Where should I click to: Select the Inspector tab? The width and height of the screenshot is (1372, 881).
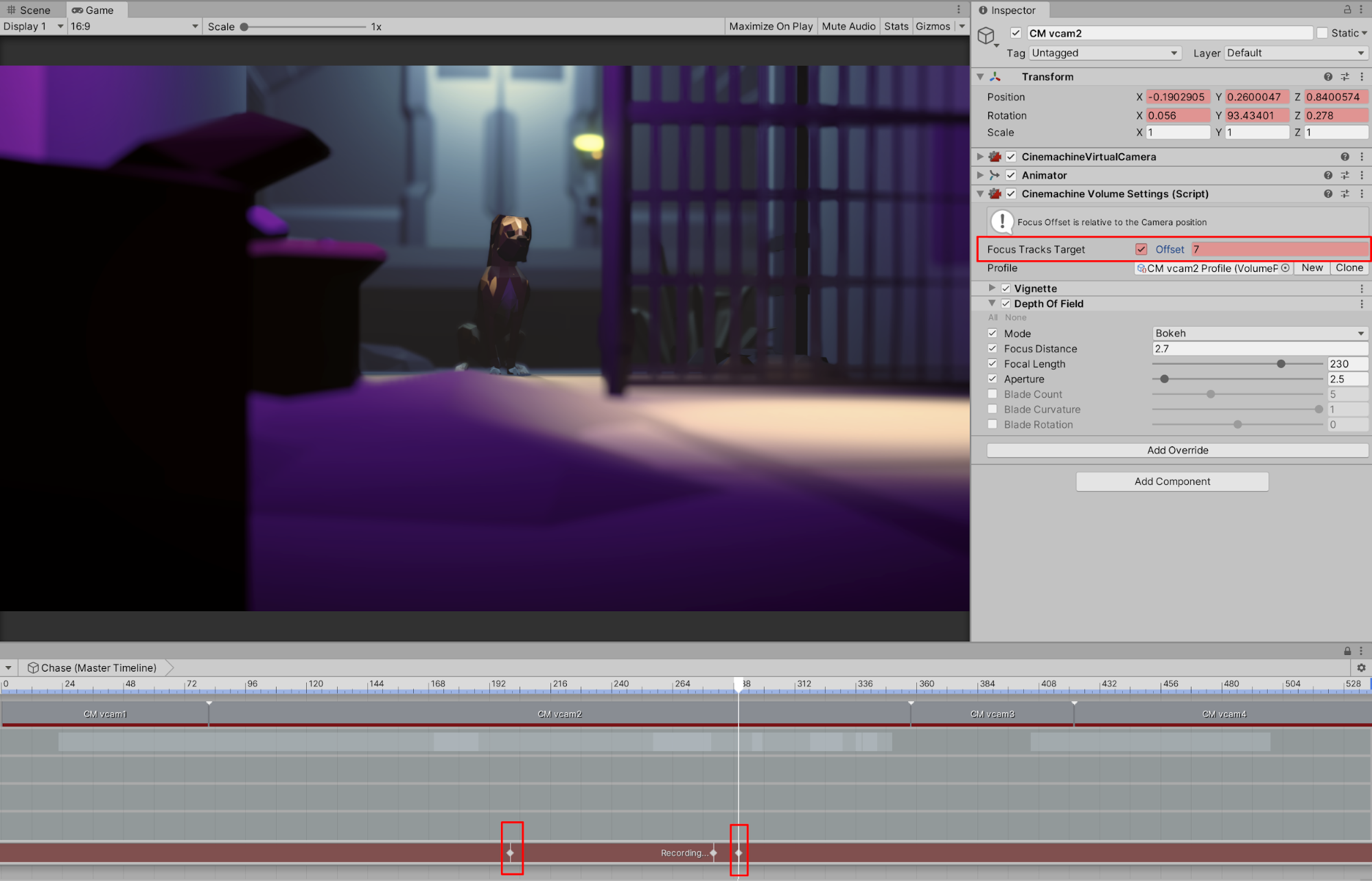1008,10
